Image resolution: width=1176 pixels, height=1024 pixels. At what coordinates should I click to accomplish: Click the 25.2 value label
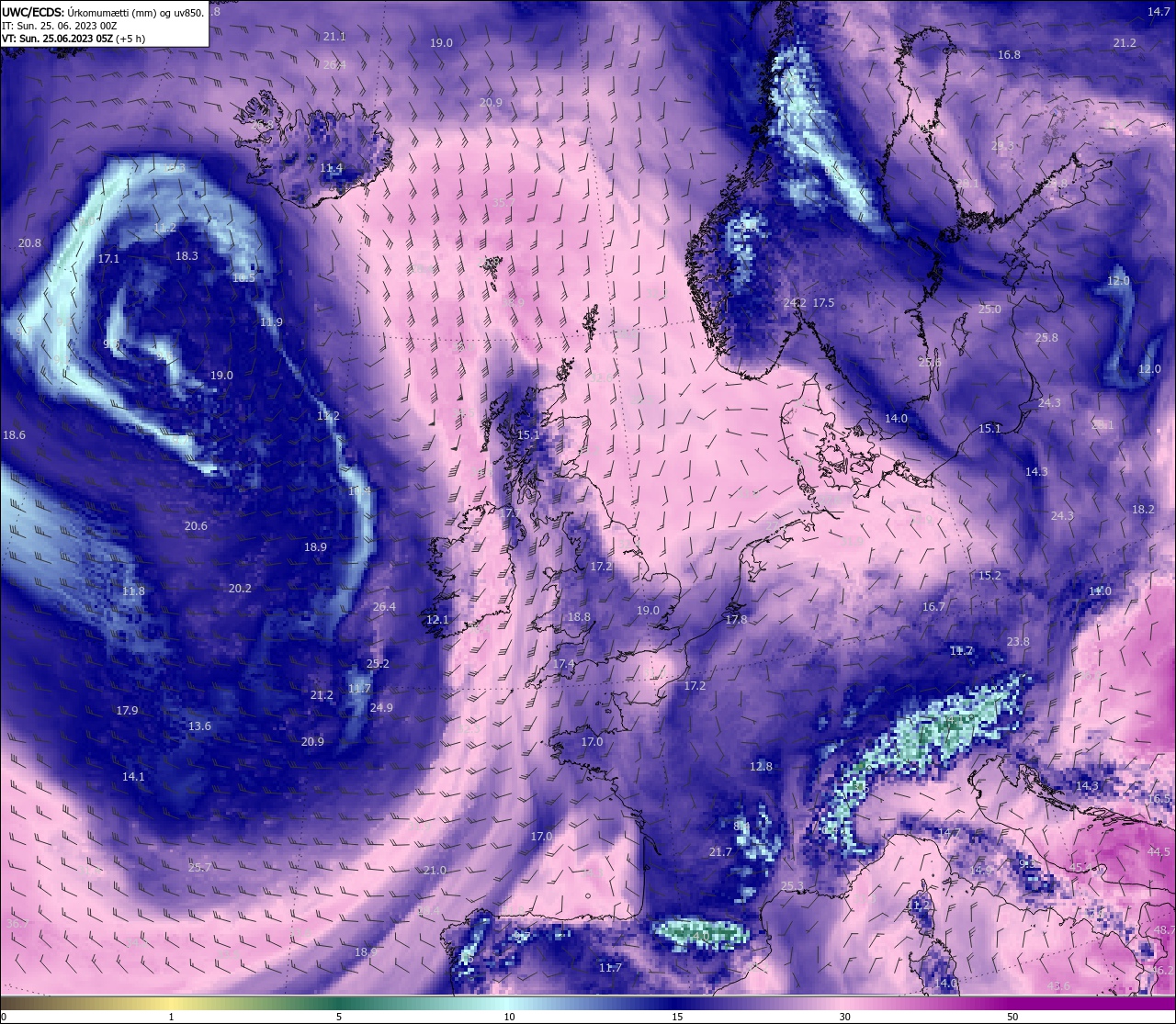click(378, 664)
